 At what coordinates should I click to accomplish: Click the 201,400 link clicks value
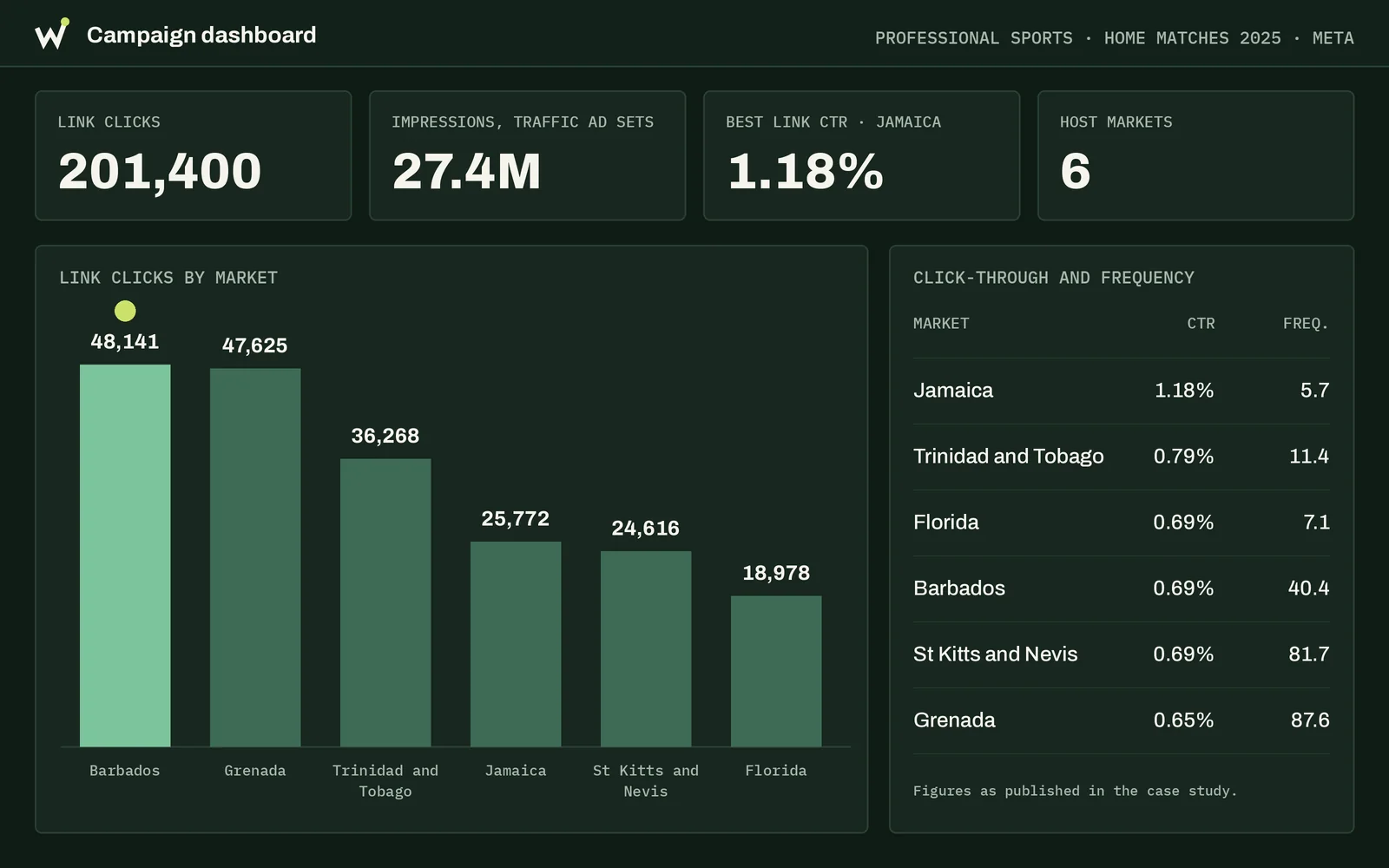160,171
